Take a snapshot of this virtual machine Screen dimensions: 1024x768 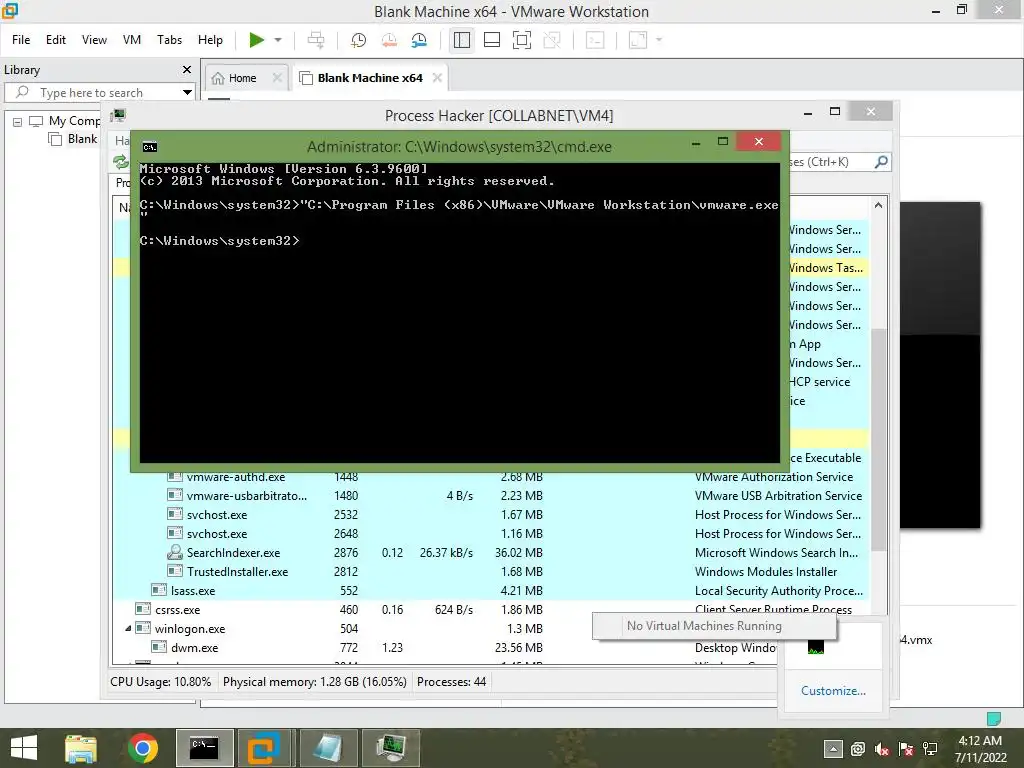(x=359, y=40)
